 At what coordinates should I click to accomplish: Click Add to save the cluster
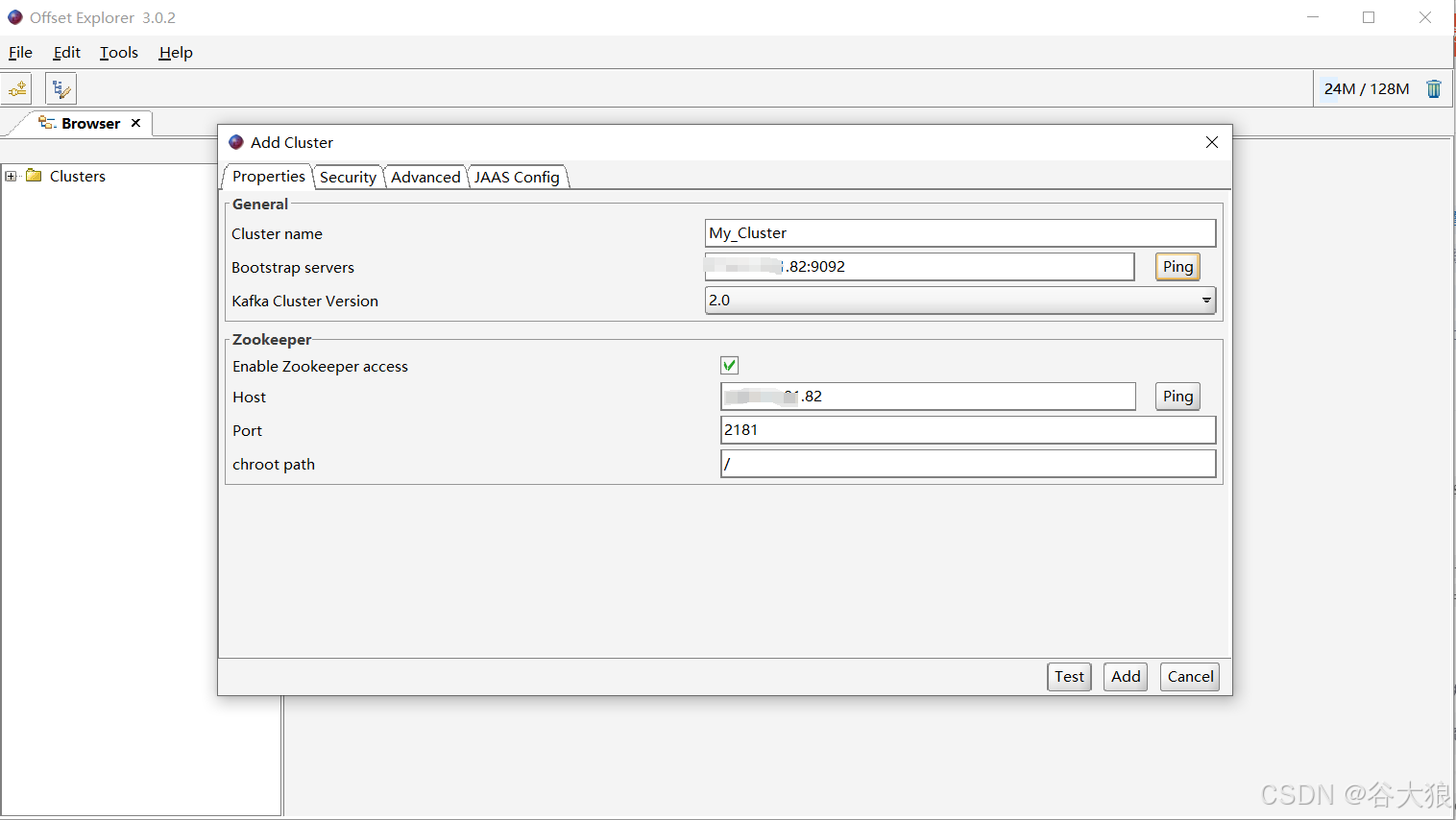pos(1125,677)
